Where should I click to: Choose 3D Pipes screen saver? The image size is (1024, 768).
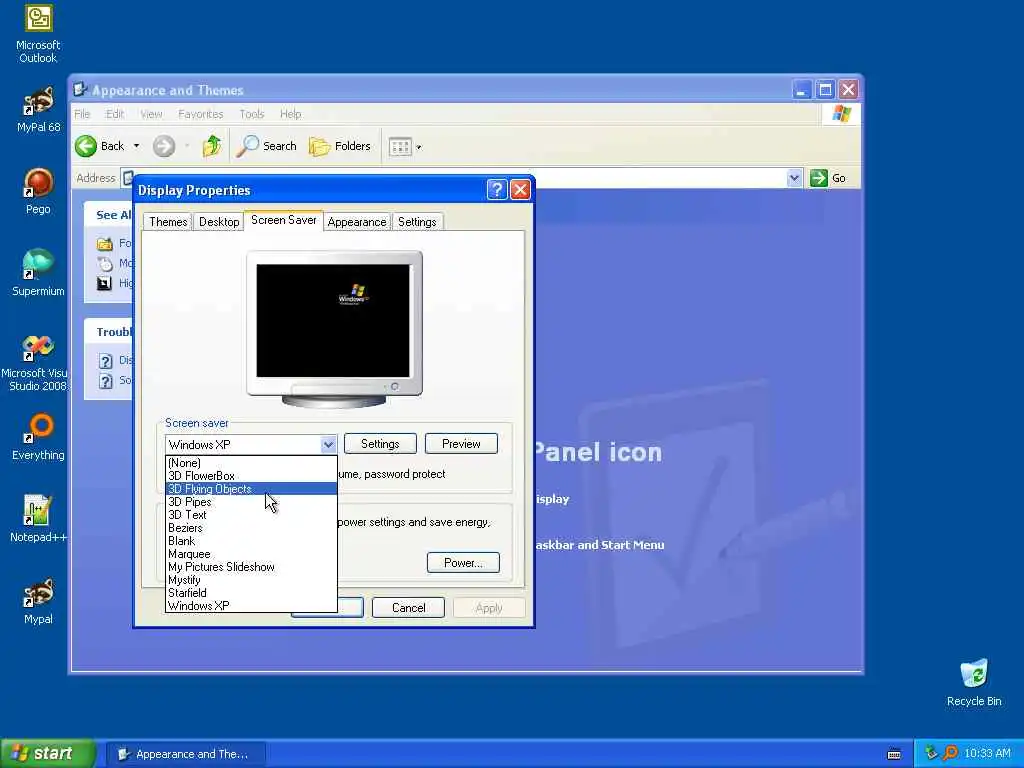pyautogui.click(x=251, y=502)
